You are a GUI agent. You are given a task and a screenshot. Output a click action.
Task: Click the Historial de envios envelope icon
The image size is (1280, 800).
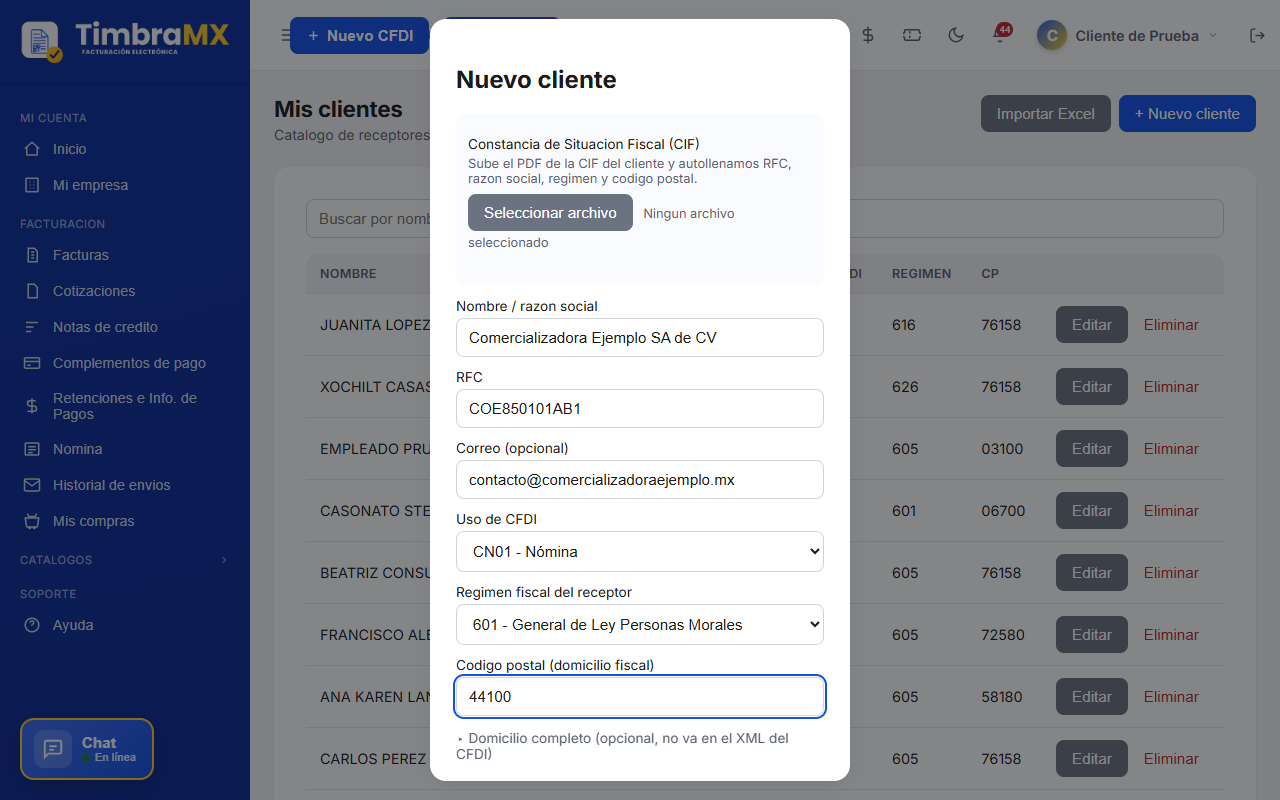click(32, 485)
